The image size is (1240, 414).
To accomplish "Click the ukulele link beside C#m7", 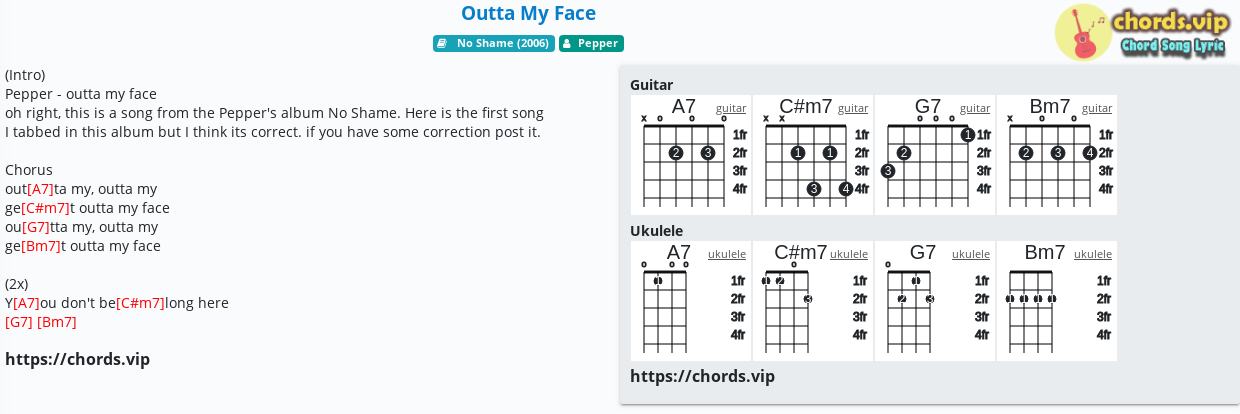I will tap(849, 254).
